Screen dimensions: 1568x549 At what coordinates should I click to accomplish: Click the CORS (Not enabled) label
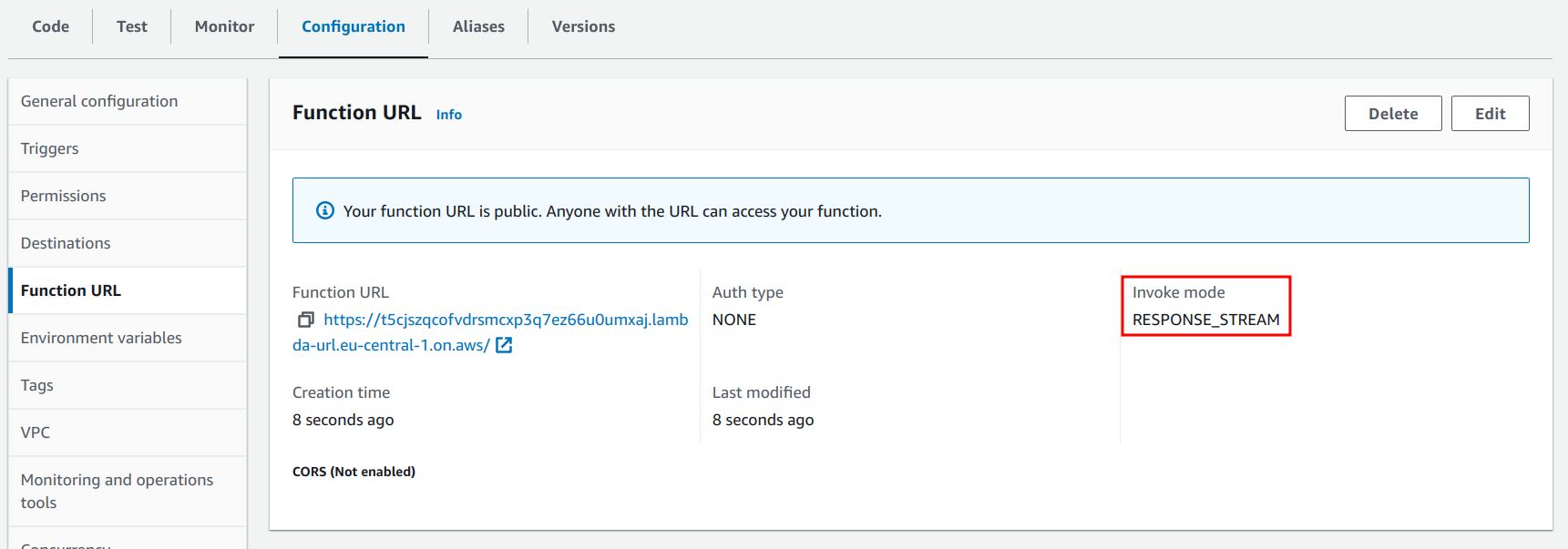point(354,472)
